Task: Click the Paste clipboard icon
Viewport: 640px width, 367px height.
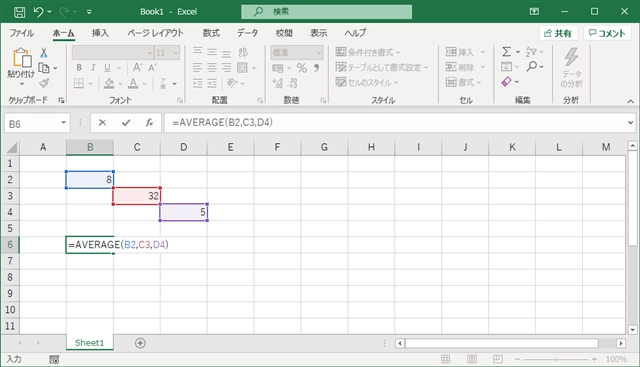Action: pos(21,58)
